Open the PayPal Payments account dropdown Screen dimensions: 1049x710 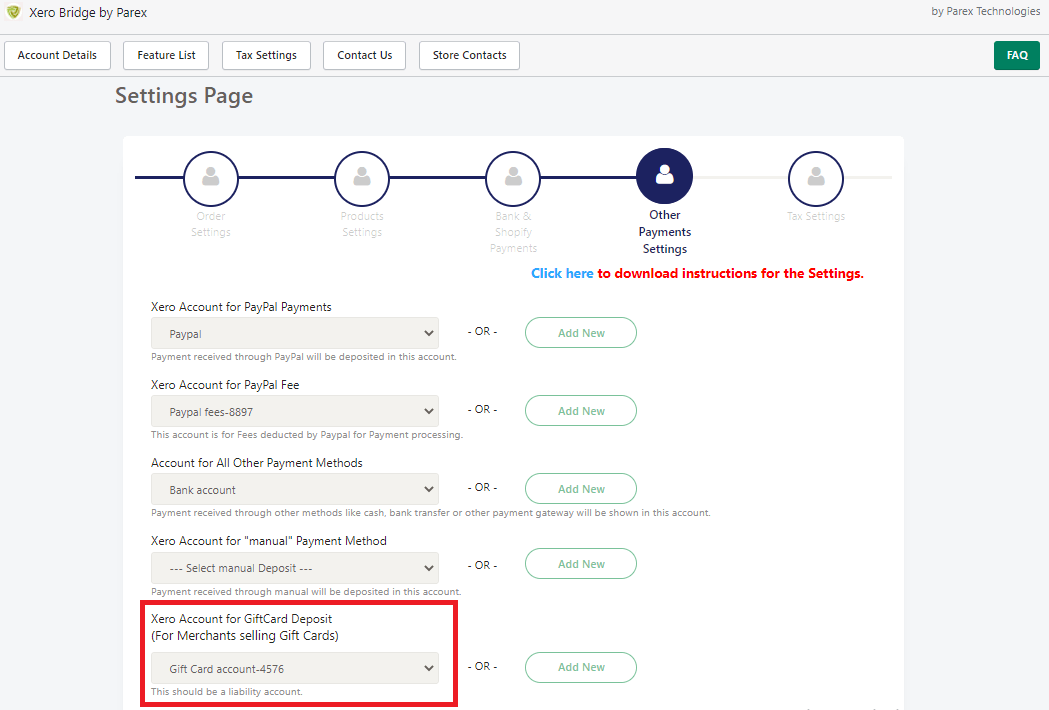click(x=294, y=332)
